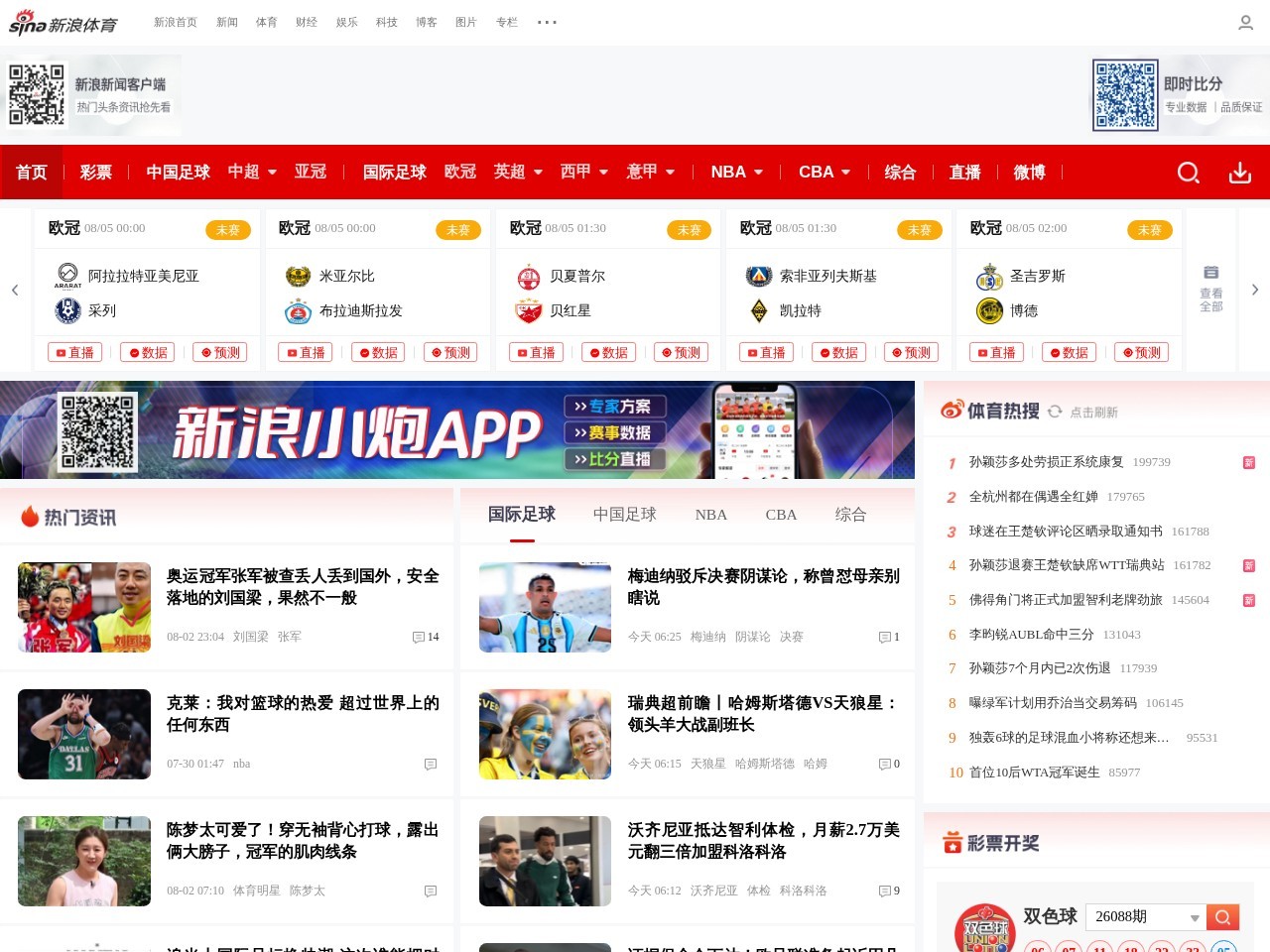Image resolution: width=1270 pixels, height=952 pixels.
Task: Open the lottery search button icon
Action: click(1222, 917)
